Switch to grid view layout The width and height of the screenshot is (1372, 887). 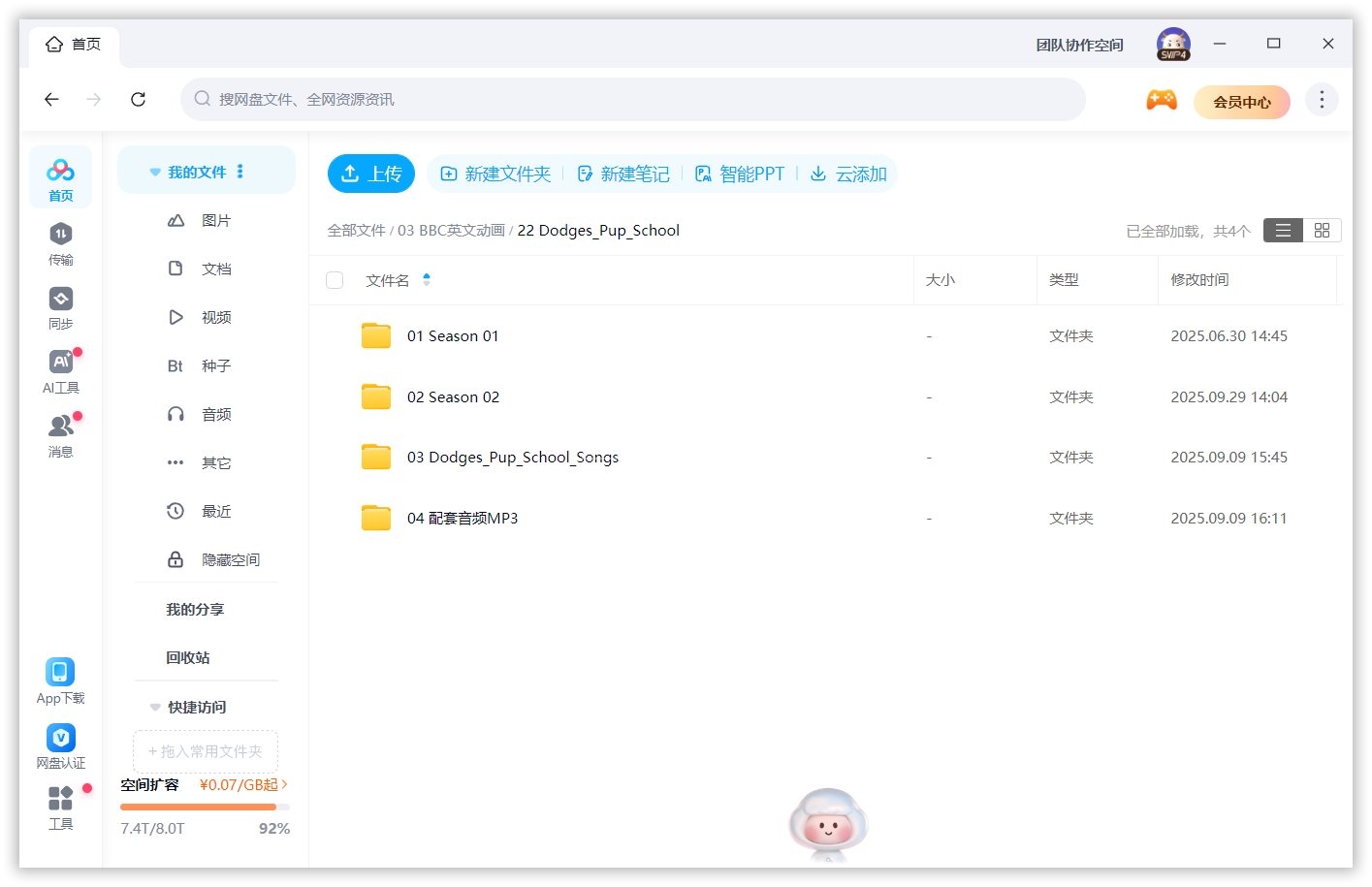click(x=1322, y=230)
